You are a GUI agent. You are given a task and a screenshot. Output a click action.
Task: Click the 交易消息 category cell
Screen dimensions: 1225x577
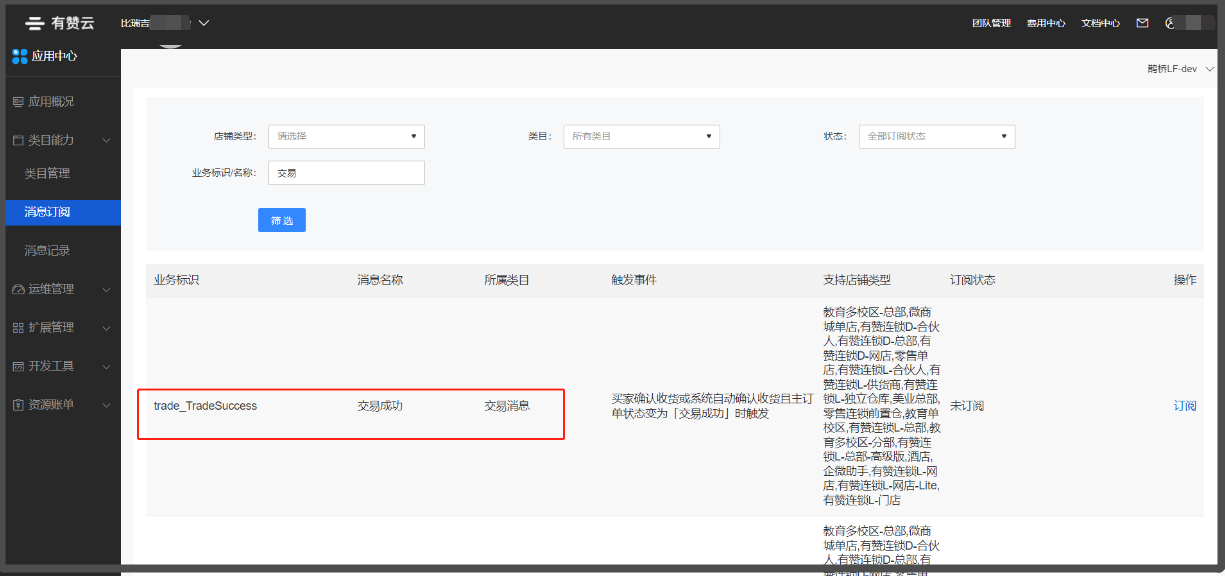coord(507,406)
